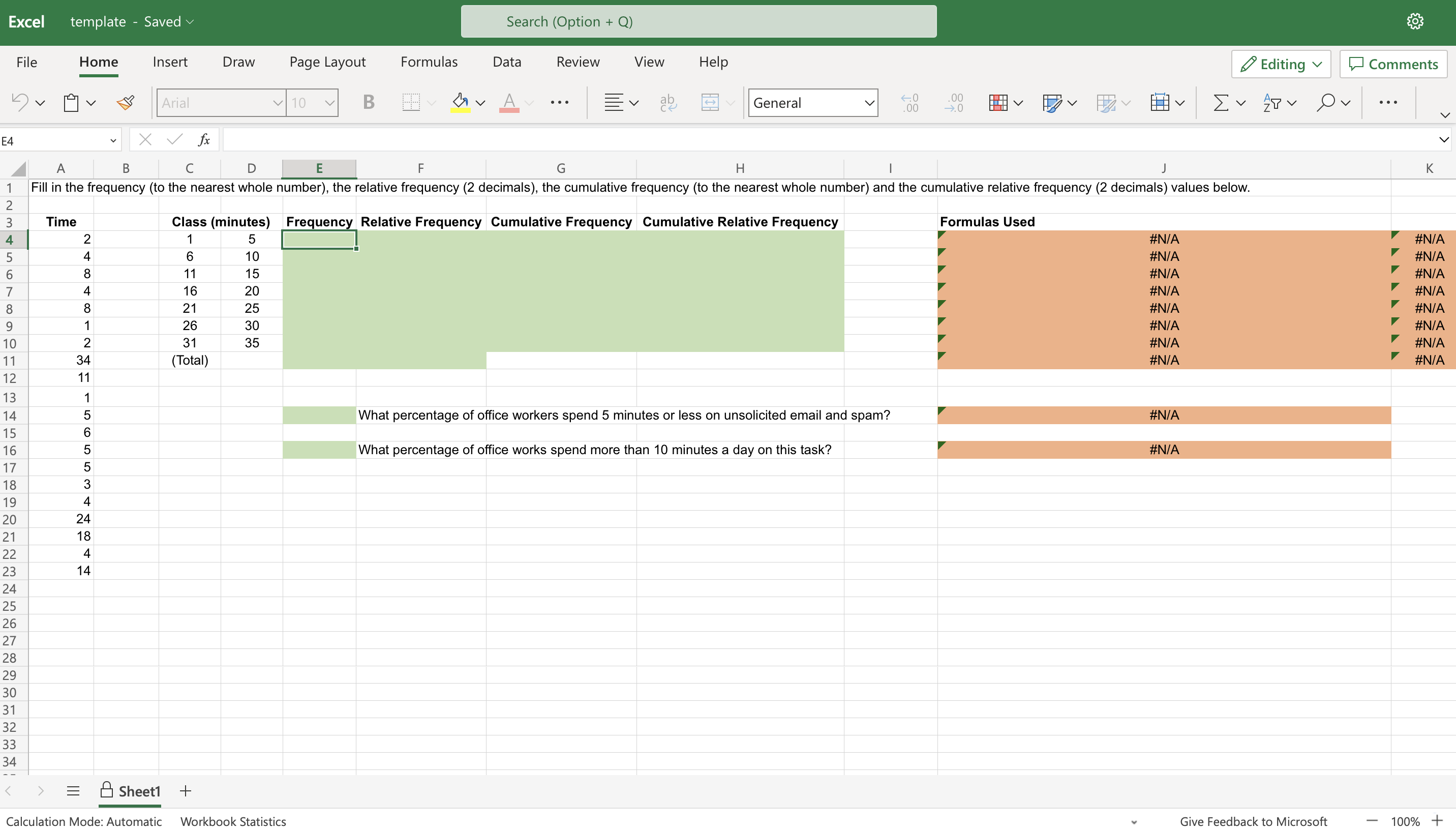1456x829 pixels.
Task: Select the Conditional Formatting icon
Action: pos(1001,102)
